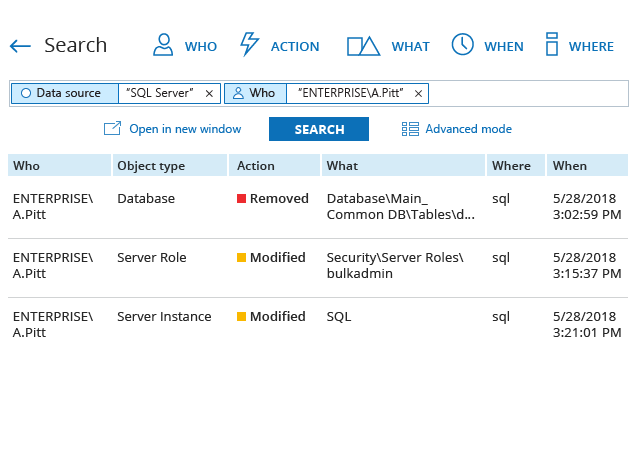Open in new window link
The image size is (640, 450).
click(x=172, y=129)
